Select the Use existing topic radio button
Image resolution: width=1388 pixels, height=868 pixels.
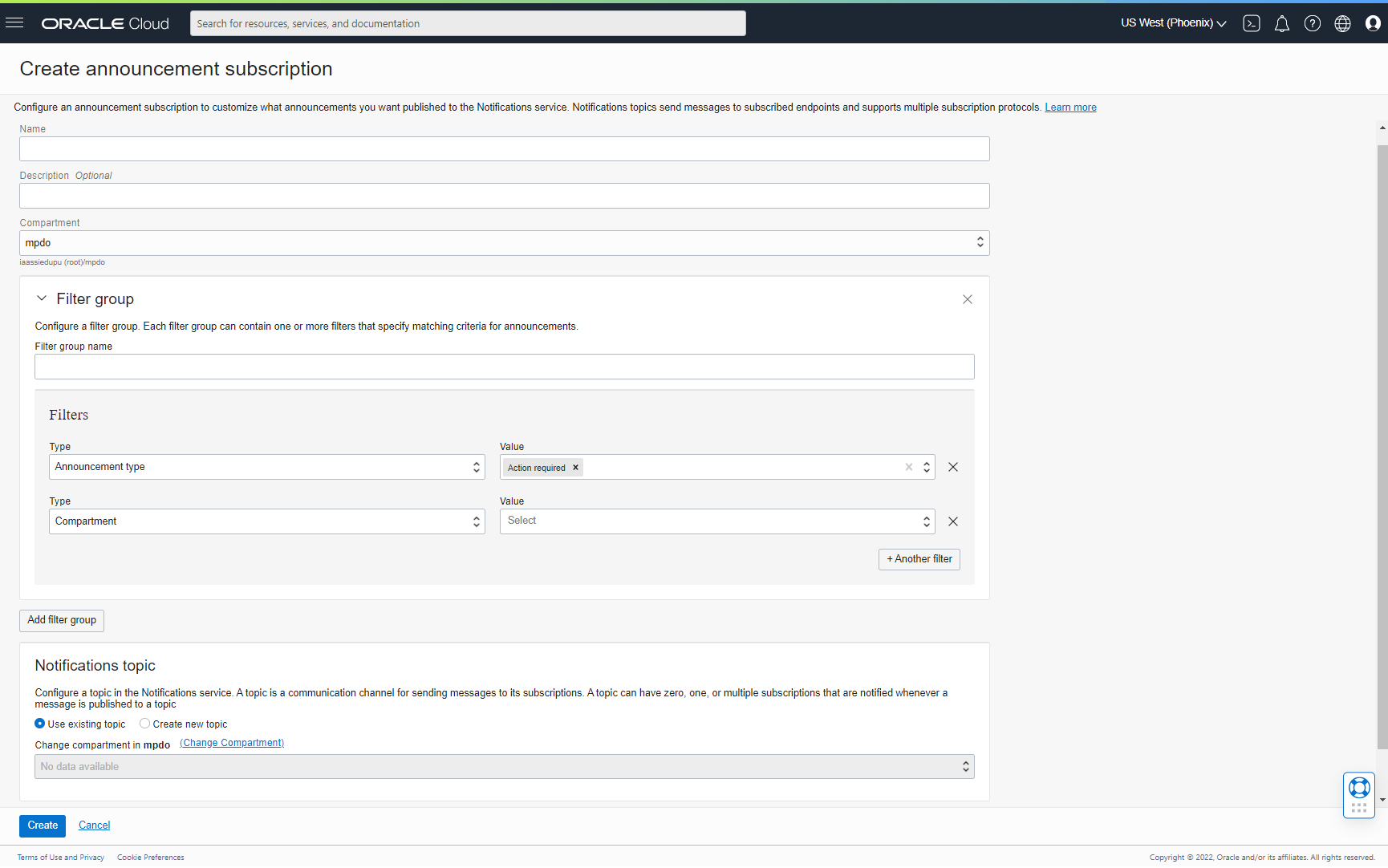coord(39,723)
